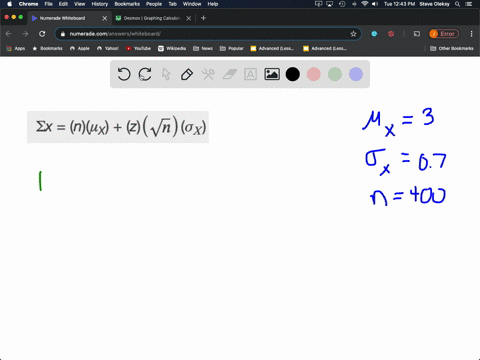Choose the blue pen color
Screen dimensions: 480x360
tap(356, 74)
